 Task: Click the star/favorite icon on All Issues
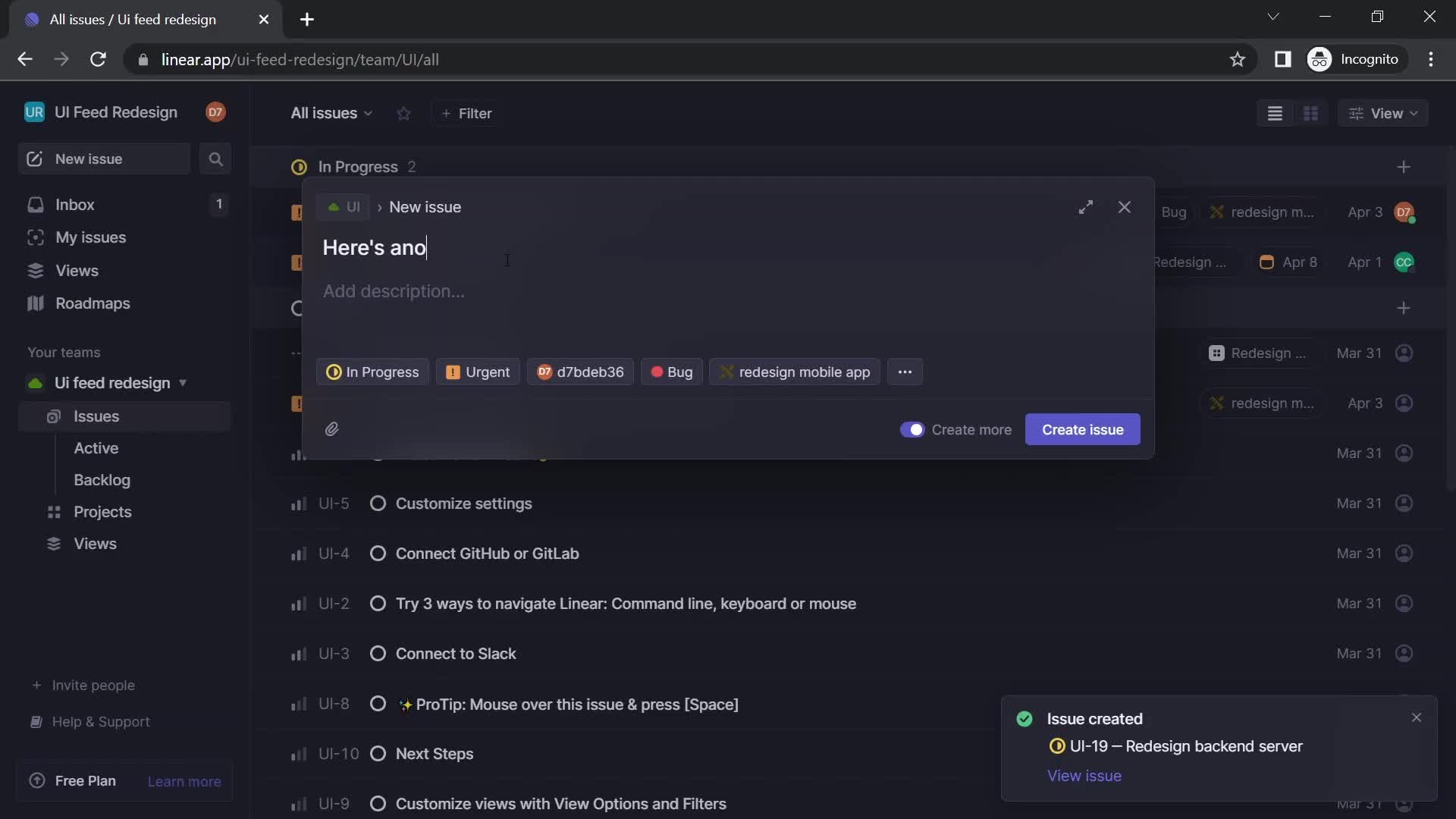[404, 113]
